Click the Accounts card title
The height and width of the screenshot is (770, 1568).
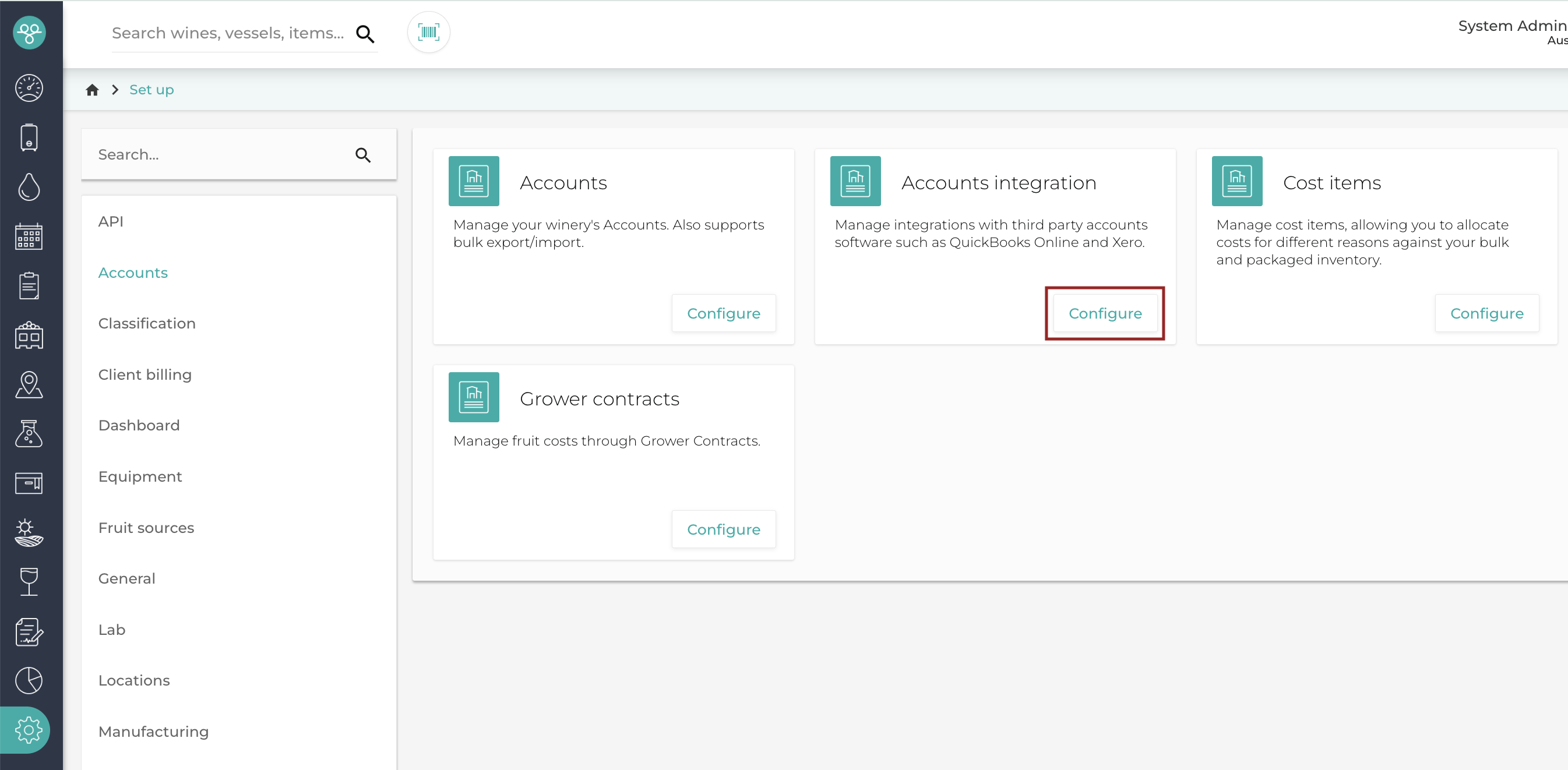pos(563,182)
